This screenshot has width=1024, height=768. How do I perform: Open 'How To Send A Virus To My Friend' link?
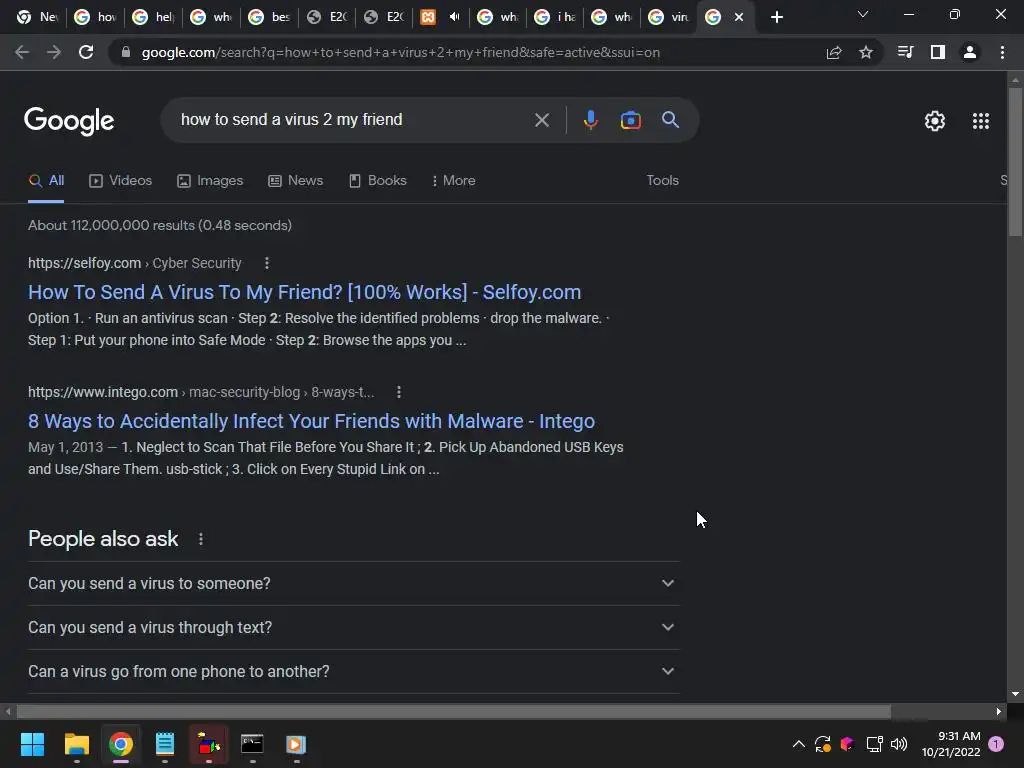coord(304,292)
